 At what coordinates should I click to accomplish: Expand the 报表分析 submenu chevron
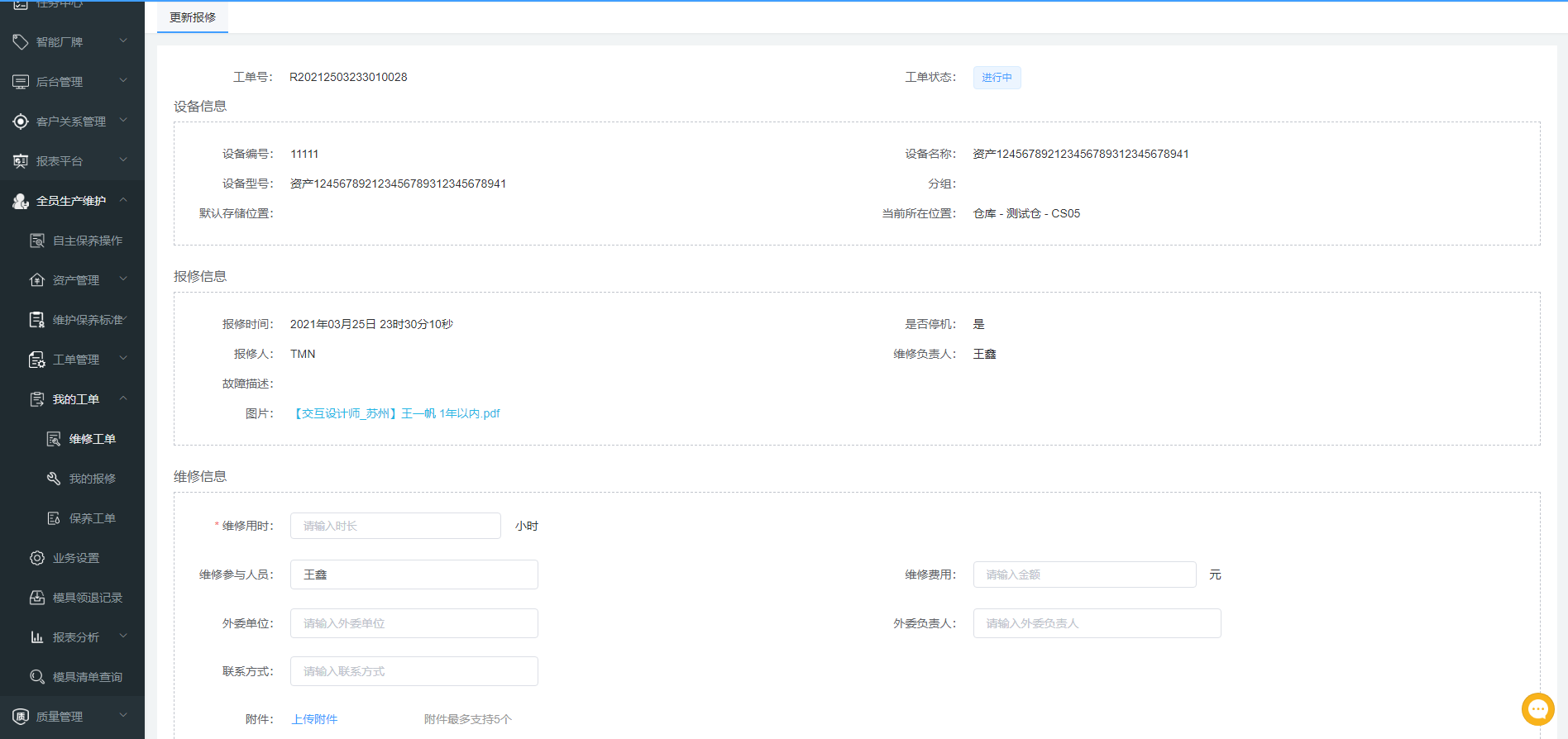[123, 636]
